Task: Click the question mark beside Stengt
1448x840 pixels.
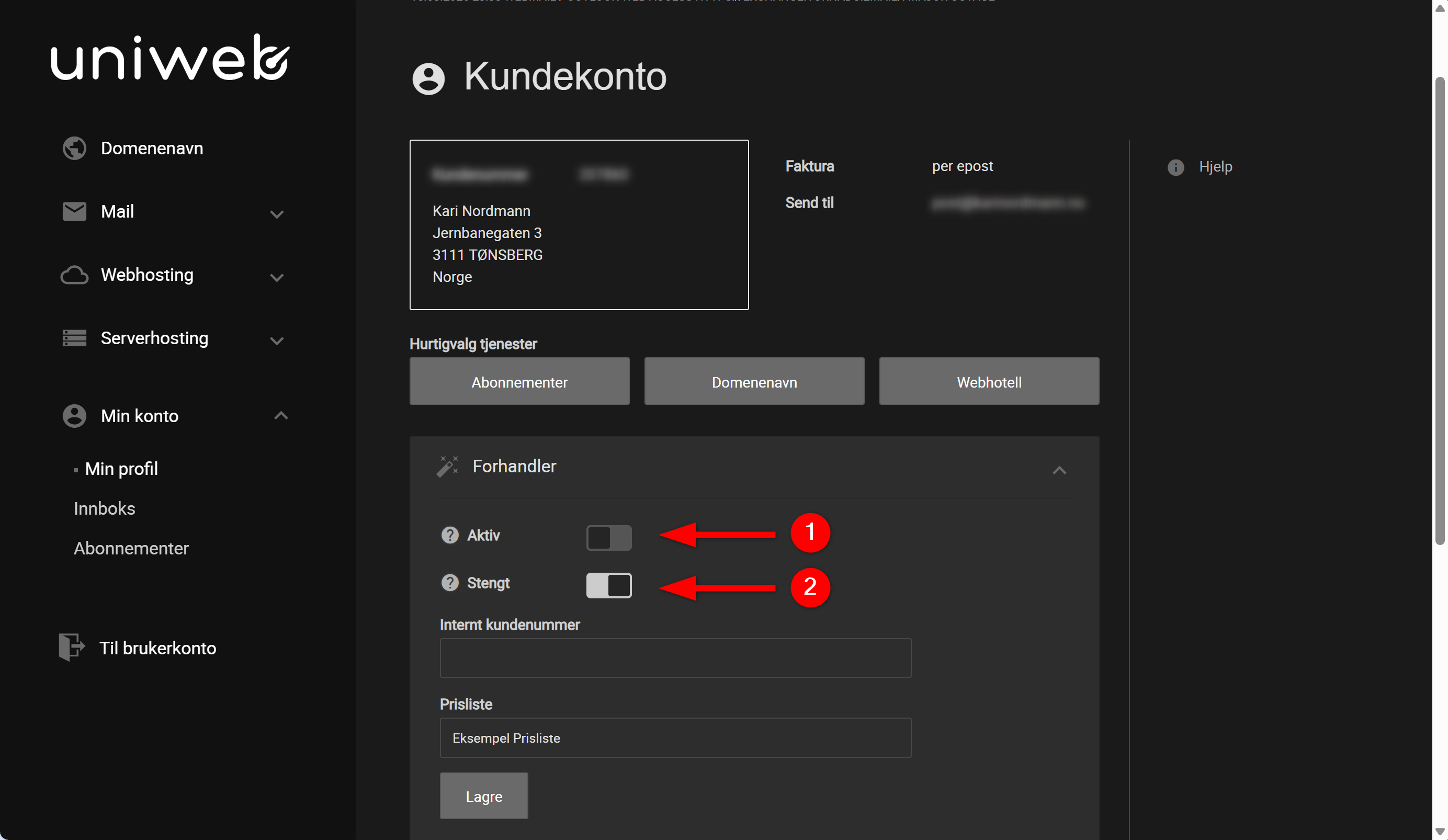Action: point(449,583)
